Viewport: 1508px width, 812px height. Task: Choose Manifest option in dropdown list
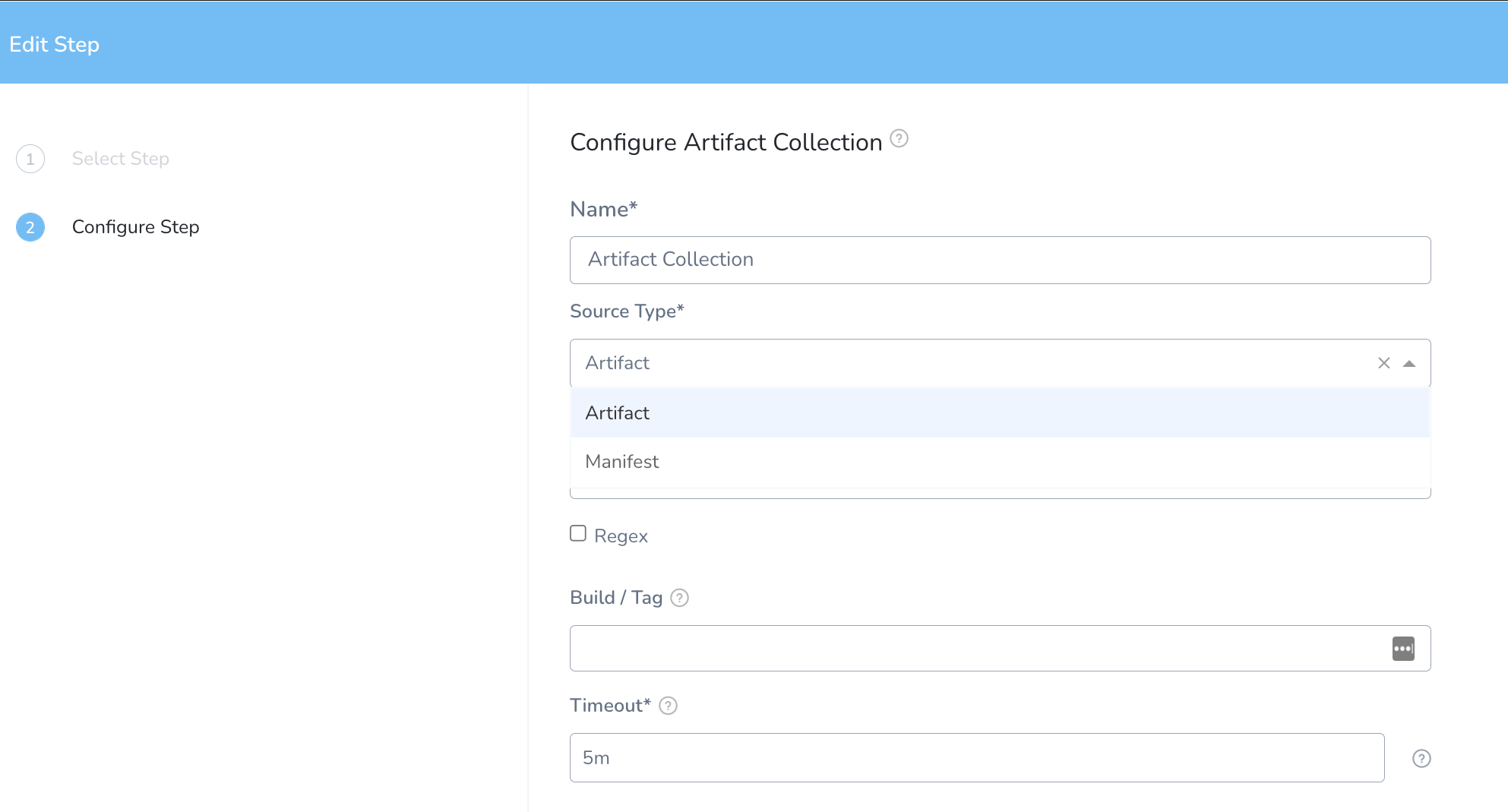pyautogui.click(x=1001, y=462)
